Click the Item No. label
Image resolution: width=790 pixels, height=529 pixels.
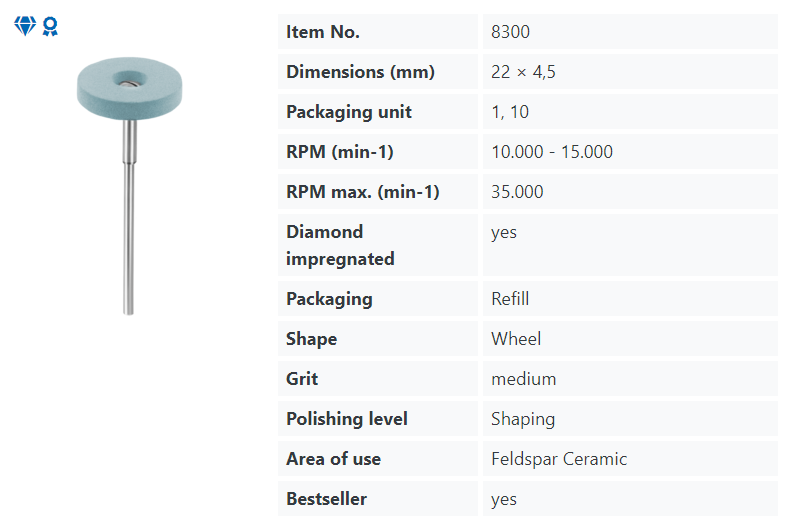(x=323, y=32)
